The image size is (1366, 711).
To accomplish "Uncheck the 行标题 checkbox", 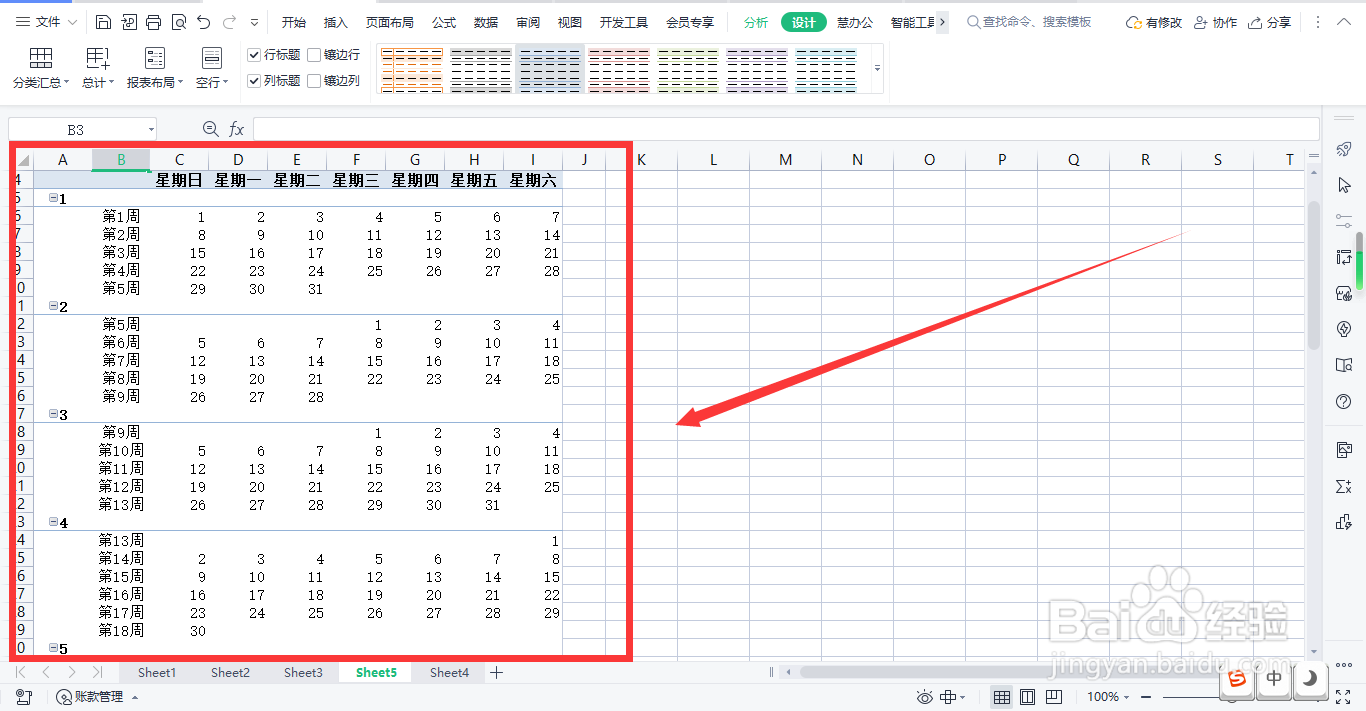I will click(x=254, y=55).
